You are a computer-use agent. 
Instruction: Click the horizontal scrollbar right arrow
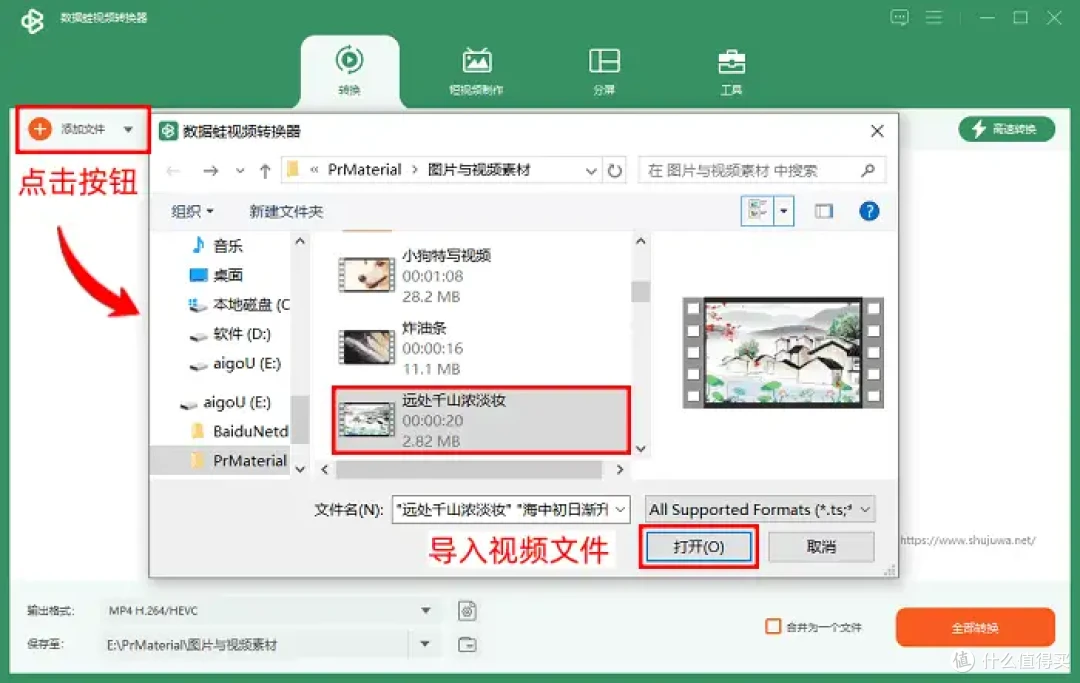619,470
